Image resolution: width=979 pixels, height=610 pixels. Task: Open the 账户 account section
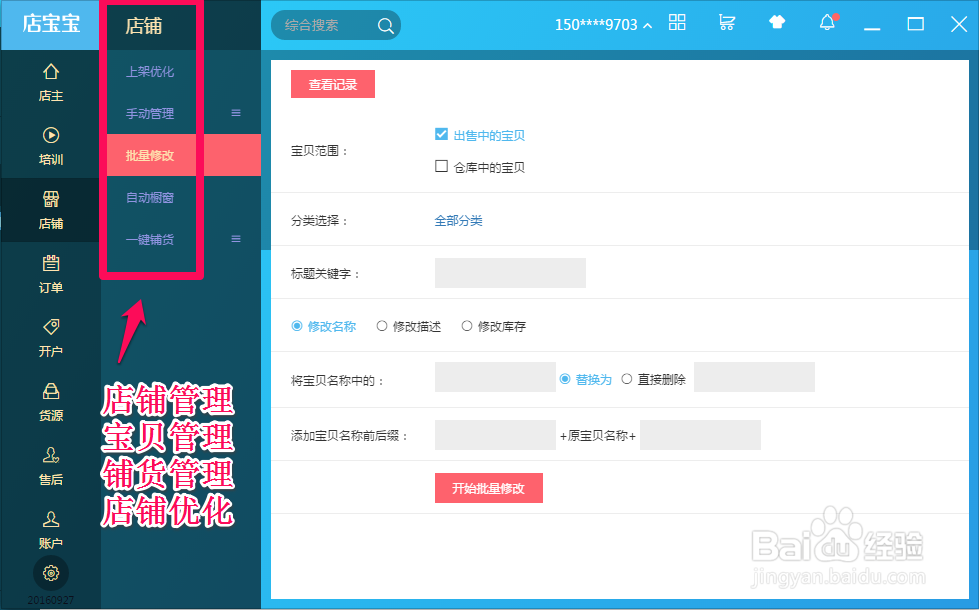pos(51,530)
